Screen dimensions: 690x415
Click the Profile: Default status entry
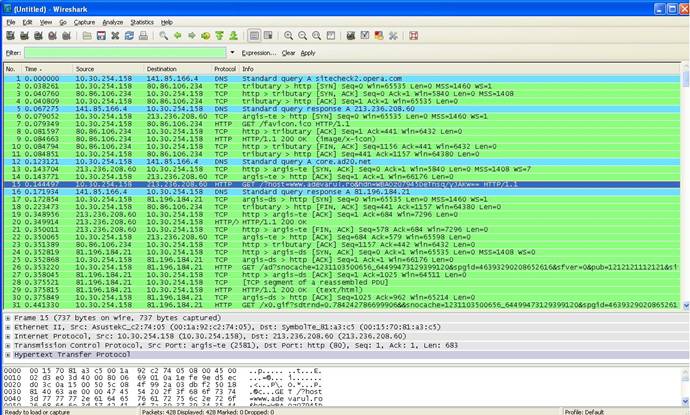[x=584, y=412]
